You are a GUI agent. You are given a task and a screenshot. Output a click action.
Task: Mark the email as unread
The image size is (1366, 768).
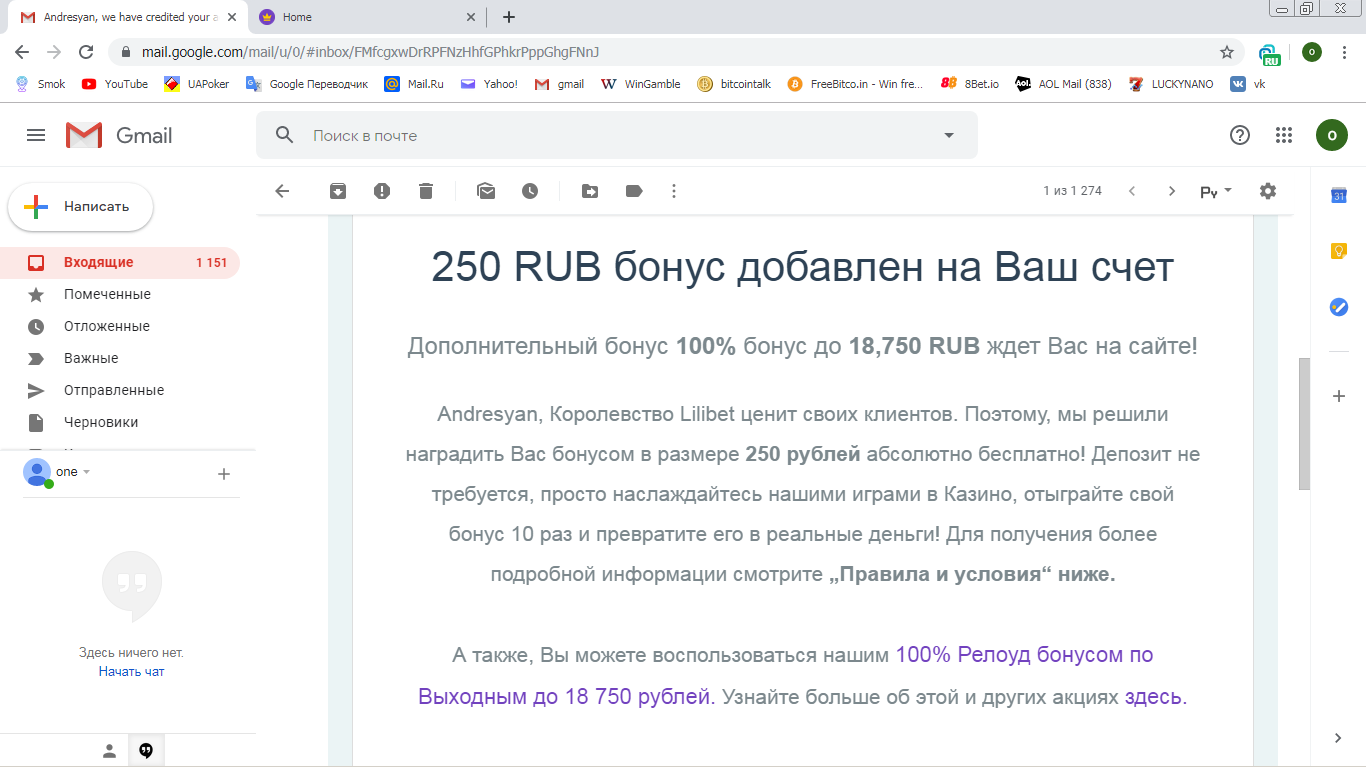coord(486,191)
